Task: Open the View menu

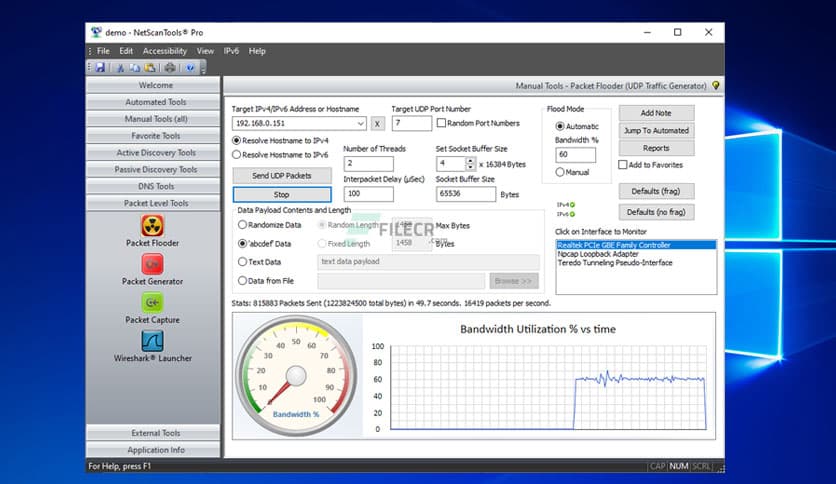Action: tap(205, 51)
